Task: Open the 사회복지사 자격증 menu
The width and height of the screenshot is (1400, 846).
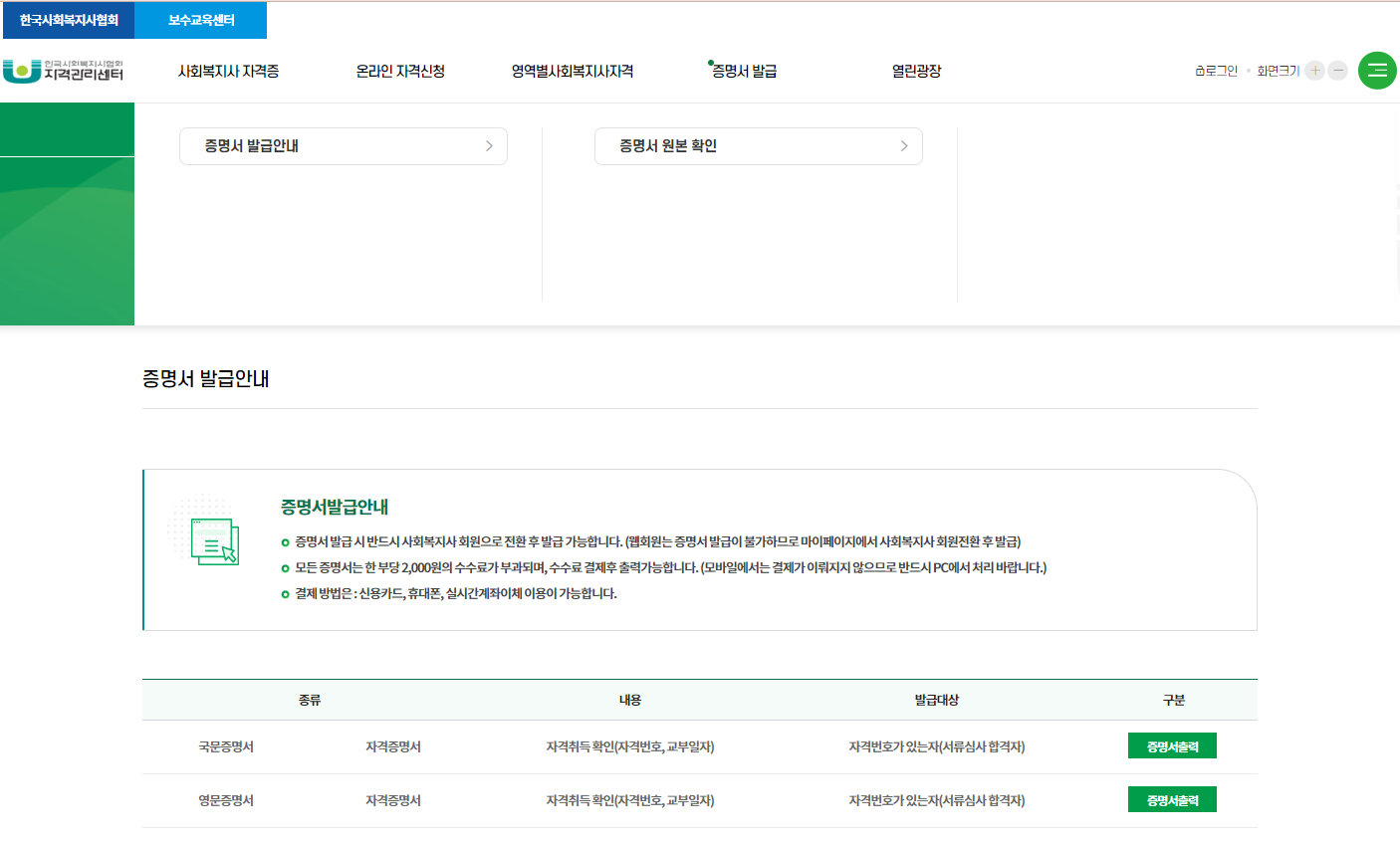Action: 230,71
